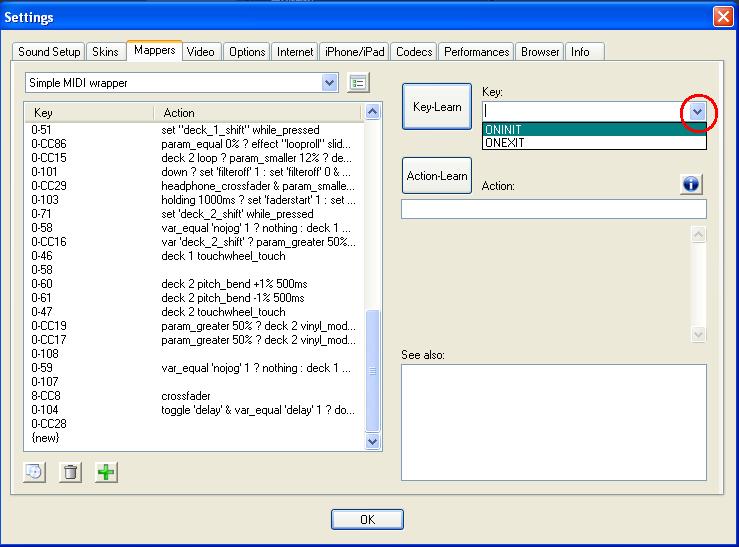Close the Settings window
This screenshot has width=739, height=547.
(722, 17)
